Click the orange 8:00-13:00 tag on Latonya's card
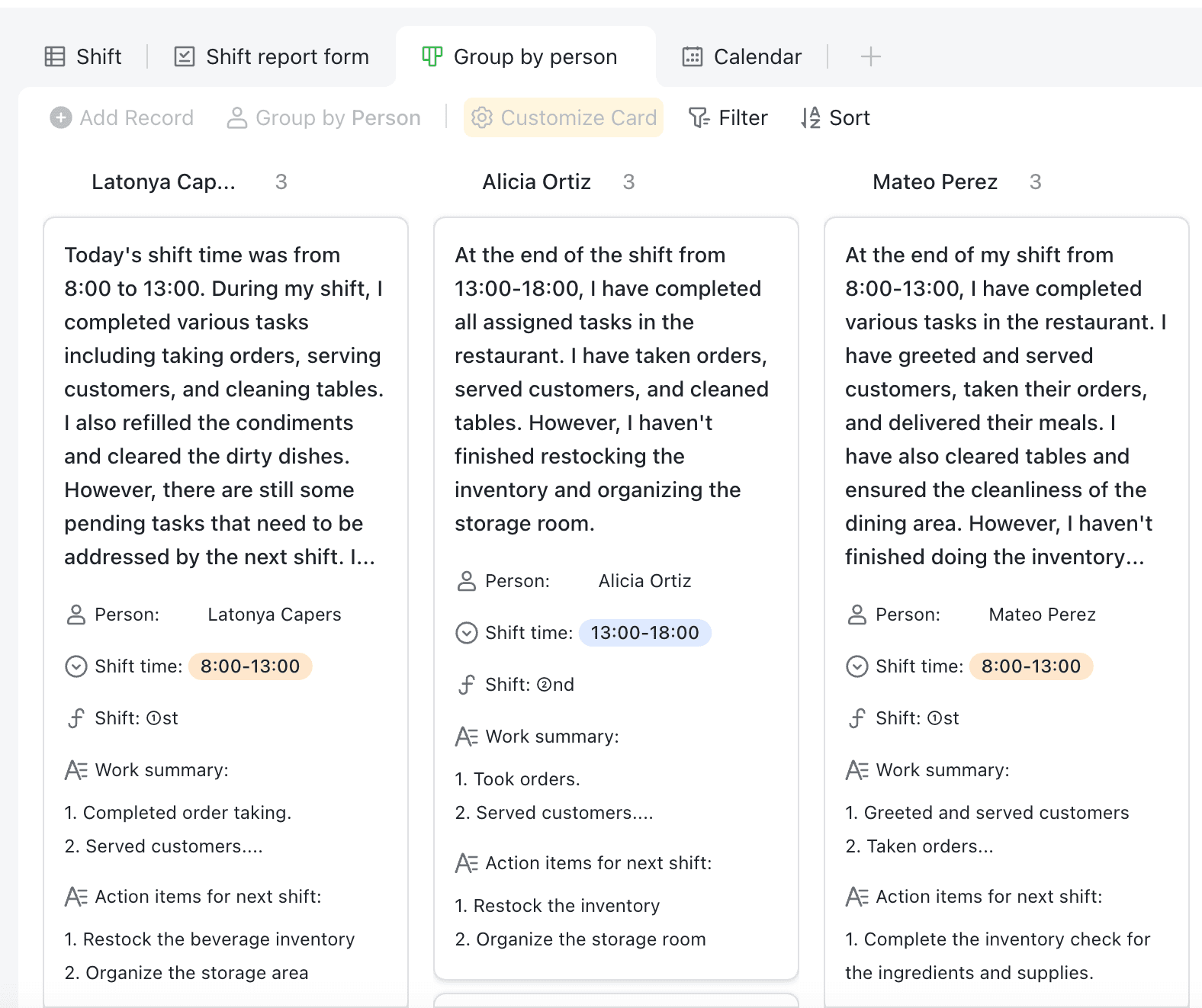Image resolution: width=1202 pixels, height=1008 pixels. (250, 666)
